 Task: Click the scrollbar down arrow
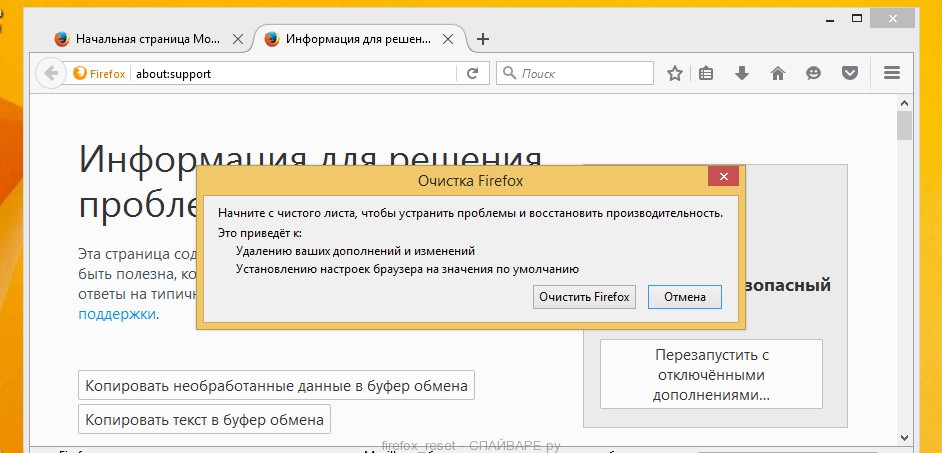tap(904, 437)
